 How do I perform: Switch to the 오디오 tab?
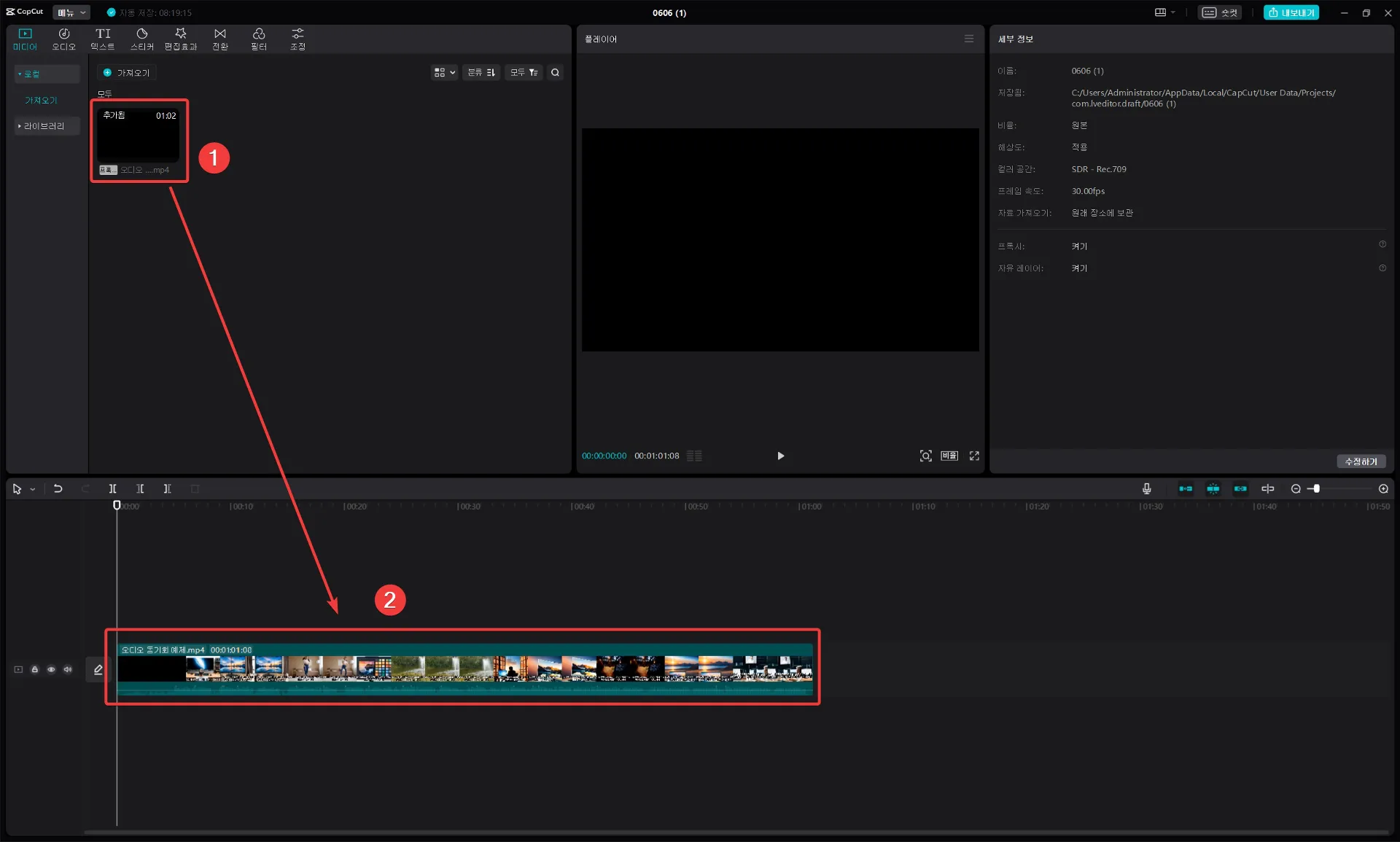click(x=63, y=39)
